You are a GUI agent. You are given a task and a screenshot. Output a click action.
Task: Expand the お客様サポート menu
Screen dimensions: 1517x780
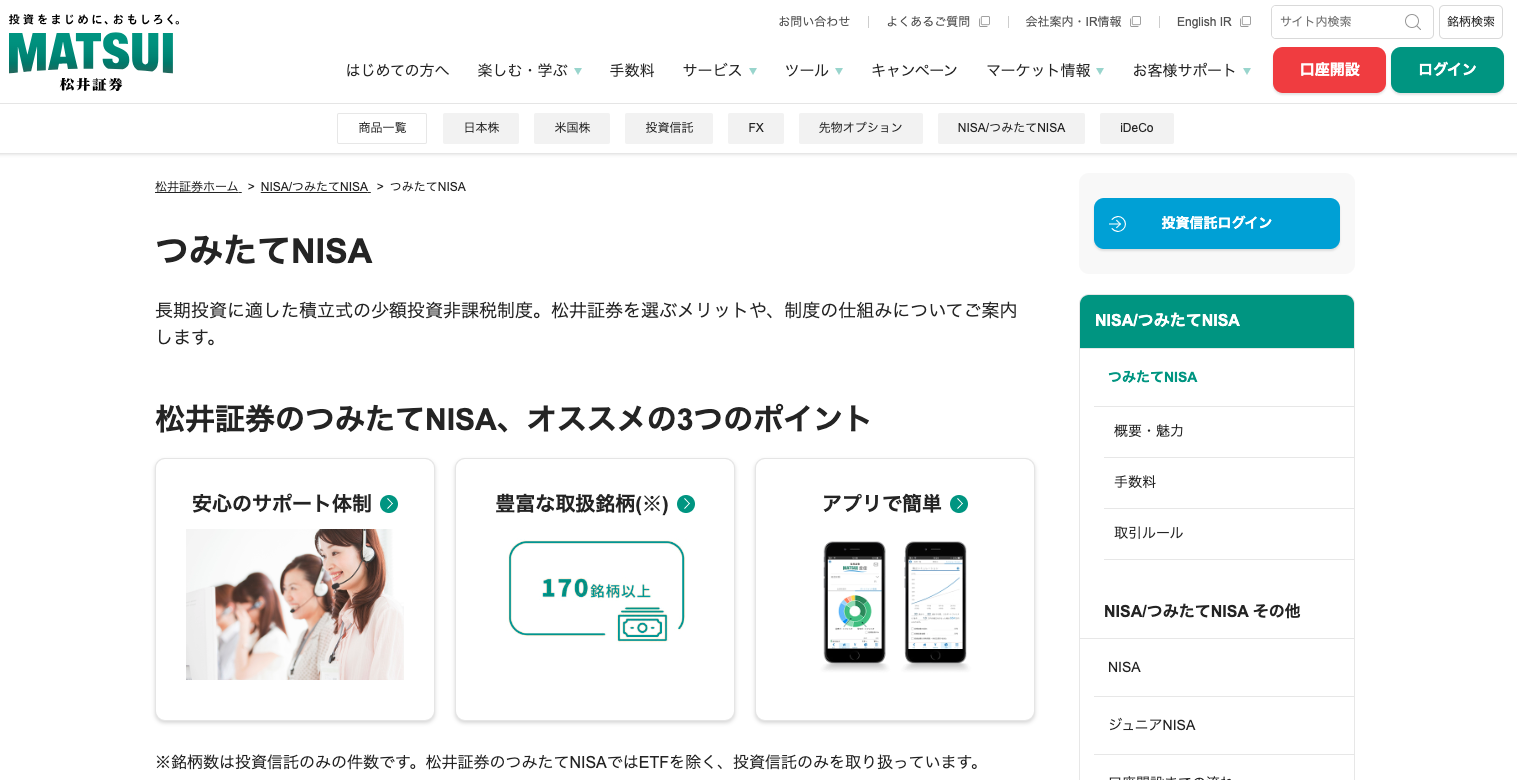click(1191, 71)
